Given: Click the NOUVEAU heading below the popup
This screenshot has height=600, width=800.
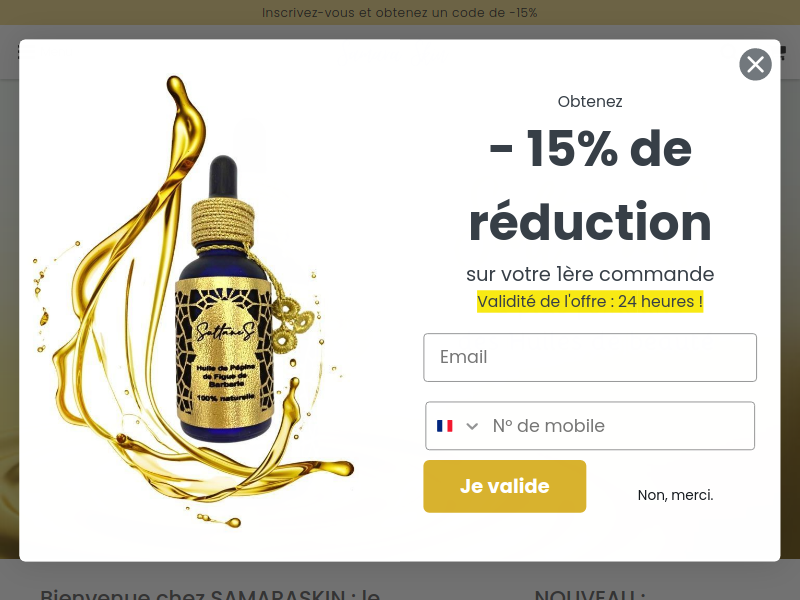Looking at the screenshot, I should (x=590, y=594).
